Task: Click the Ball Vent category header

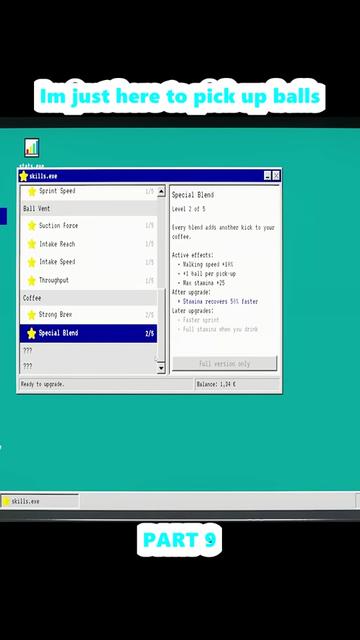Action: pyautogui.click(x=89, y=209)
